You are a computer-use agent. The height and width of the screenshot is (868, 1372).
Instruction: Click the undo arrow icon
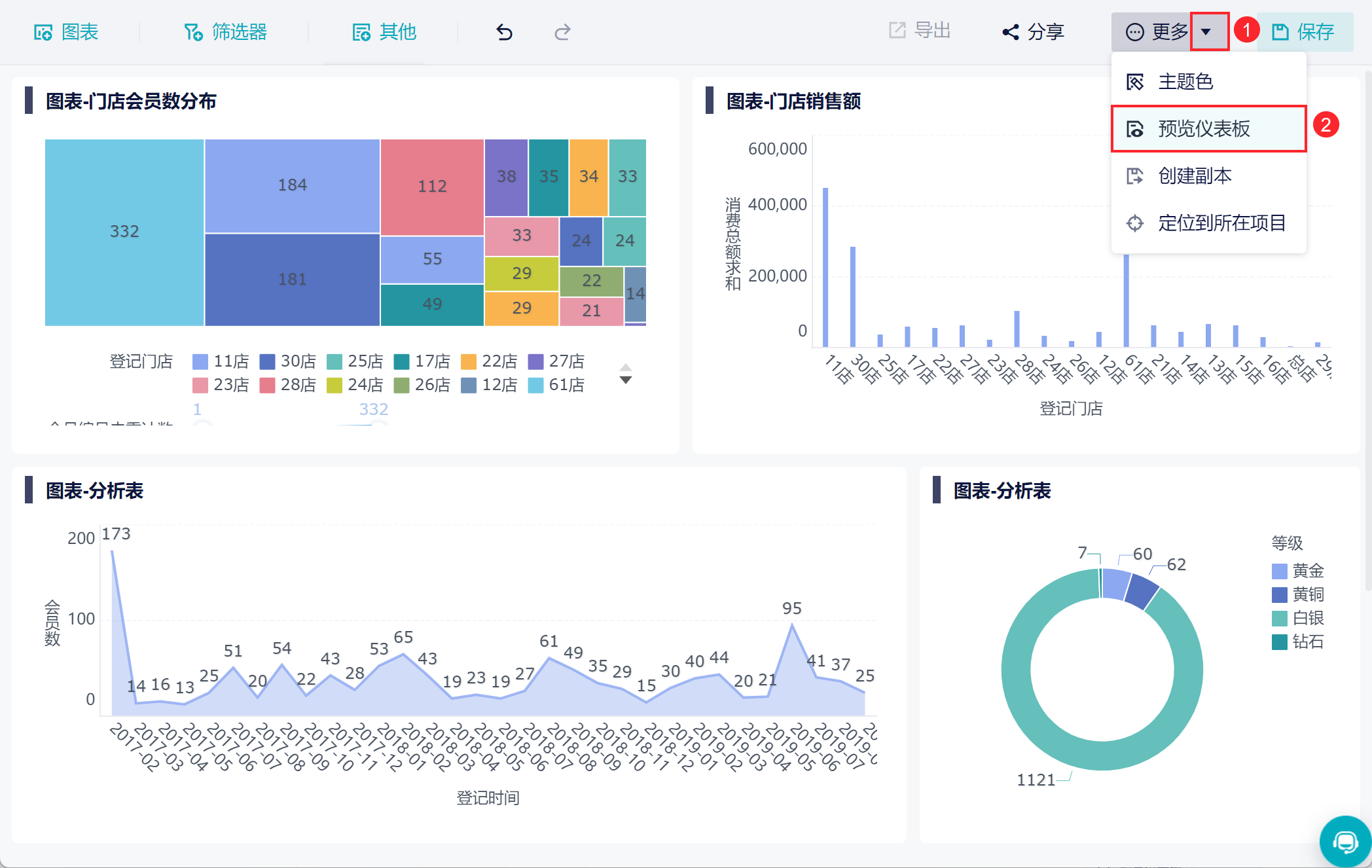[x=504, y=31]
